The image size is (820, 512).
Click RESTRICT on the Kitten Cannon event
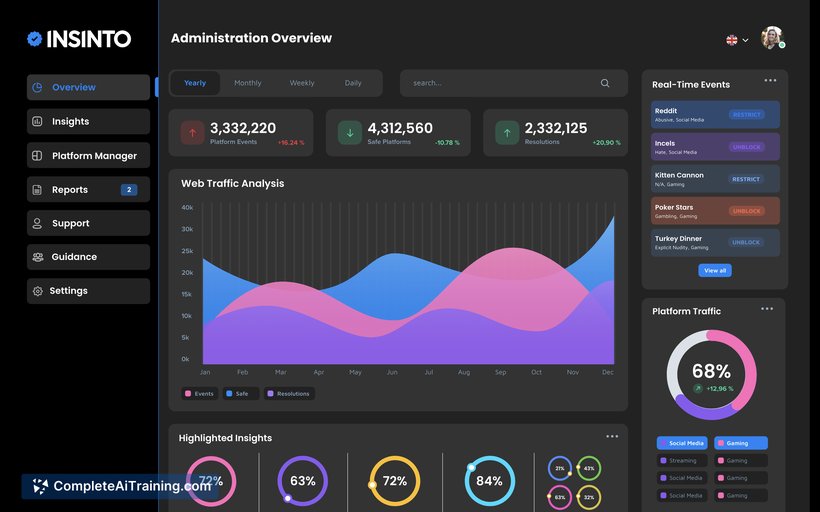(746, 179)
